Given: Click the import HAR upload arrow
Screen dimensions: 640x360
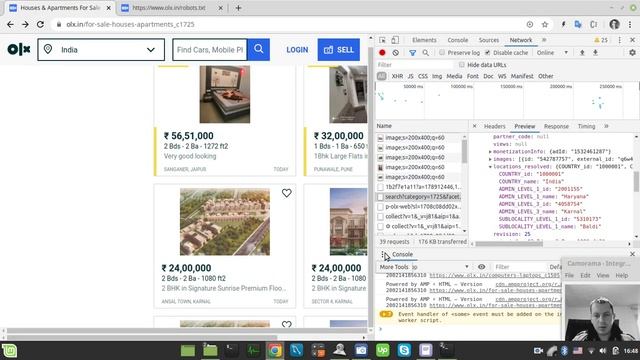Looking at the screenshot, I should point(582,53).
